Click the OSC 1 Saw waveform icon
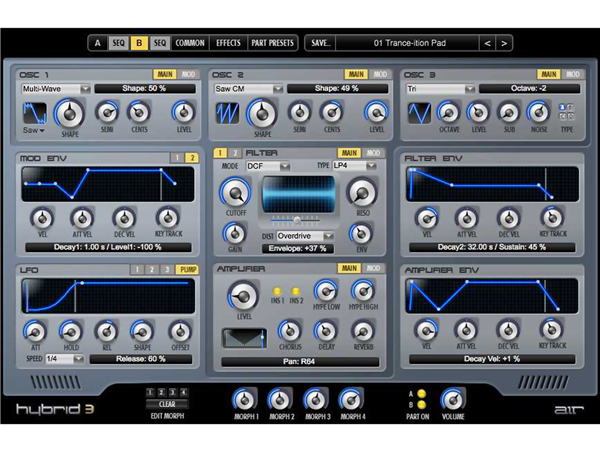 (x=34, y=117)
